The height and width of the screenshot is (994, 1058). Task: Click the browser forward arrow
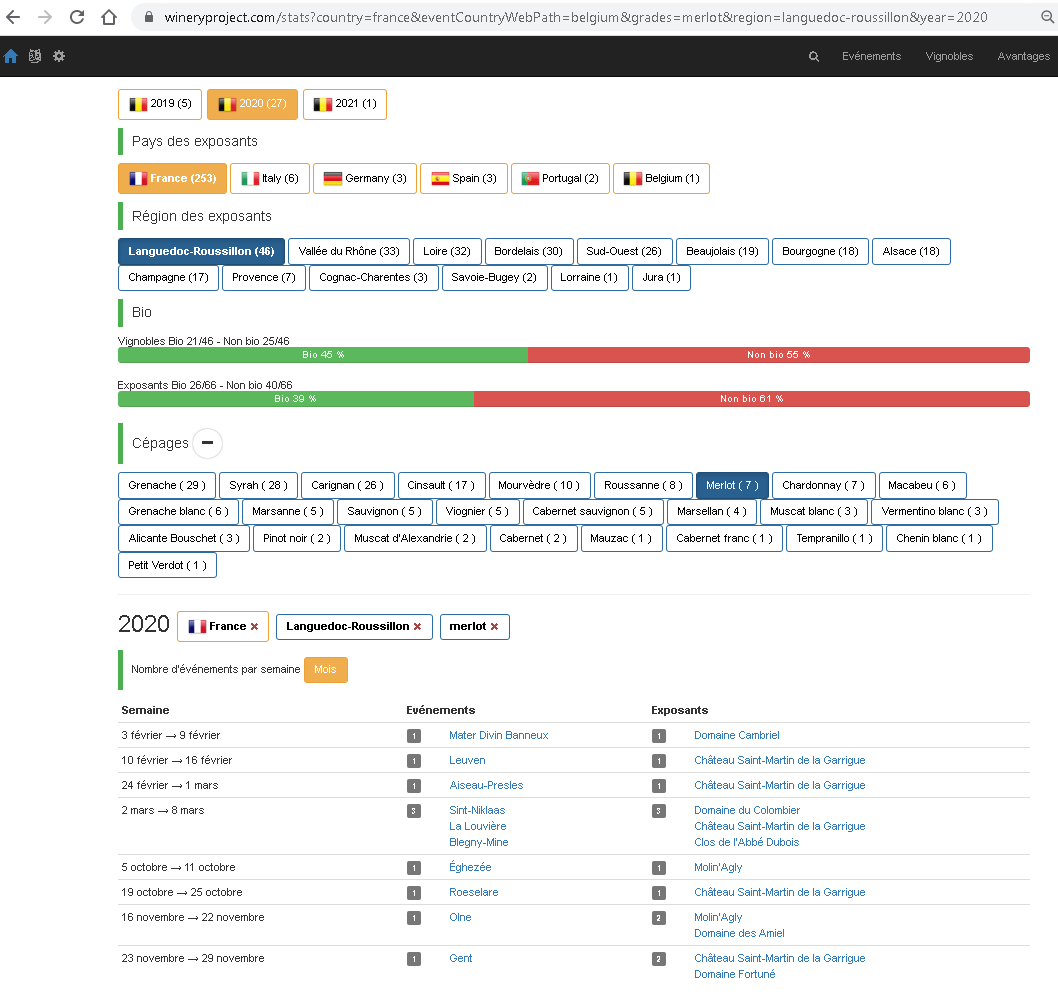(x=45, y=17)
